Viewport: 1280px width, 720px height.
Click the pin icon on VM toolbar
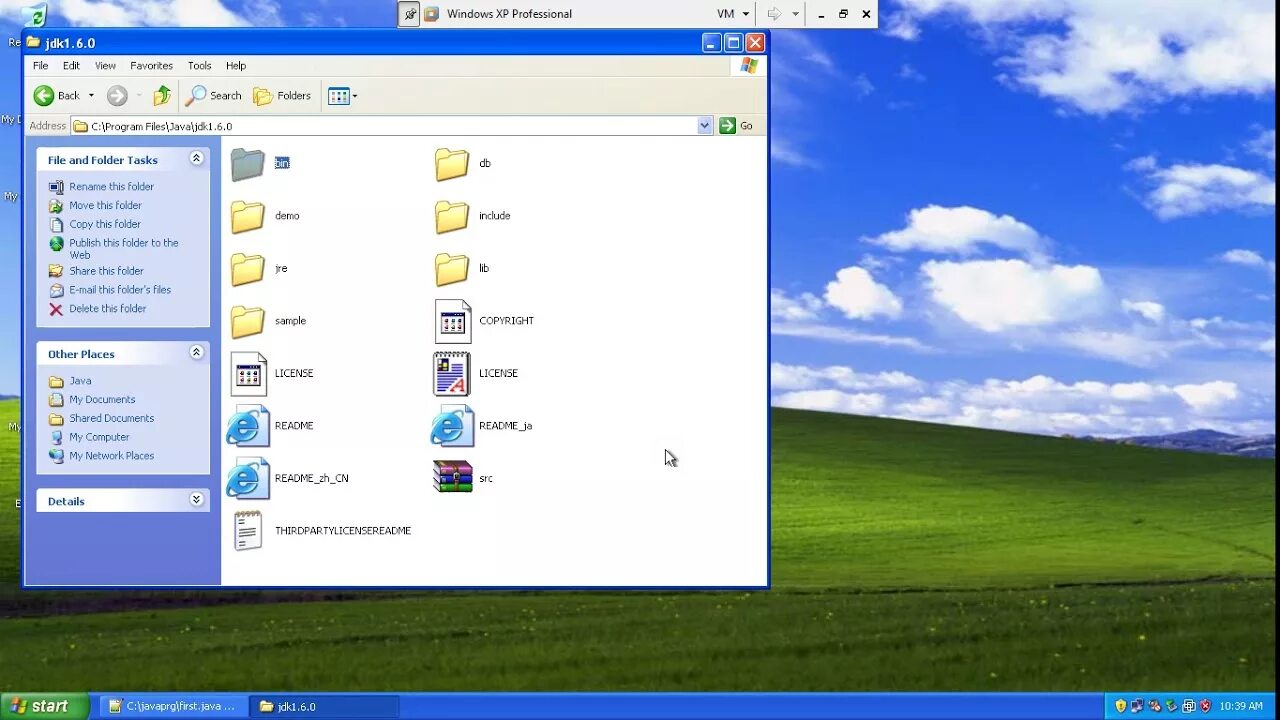tap(409, 14)
